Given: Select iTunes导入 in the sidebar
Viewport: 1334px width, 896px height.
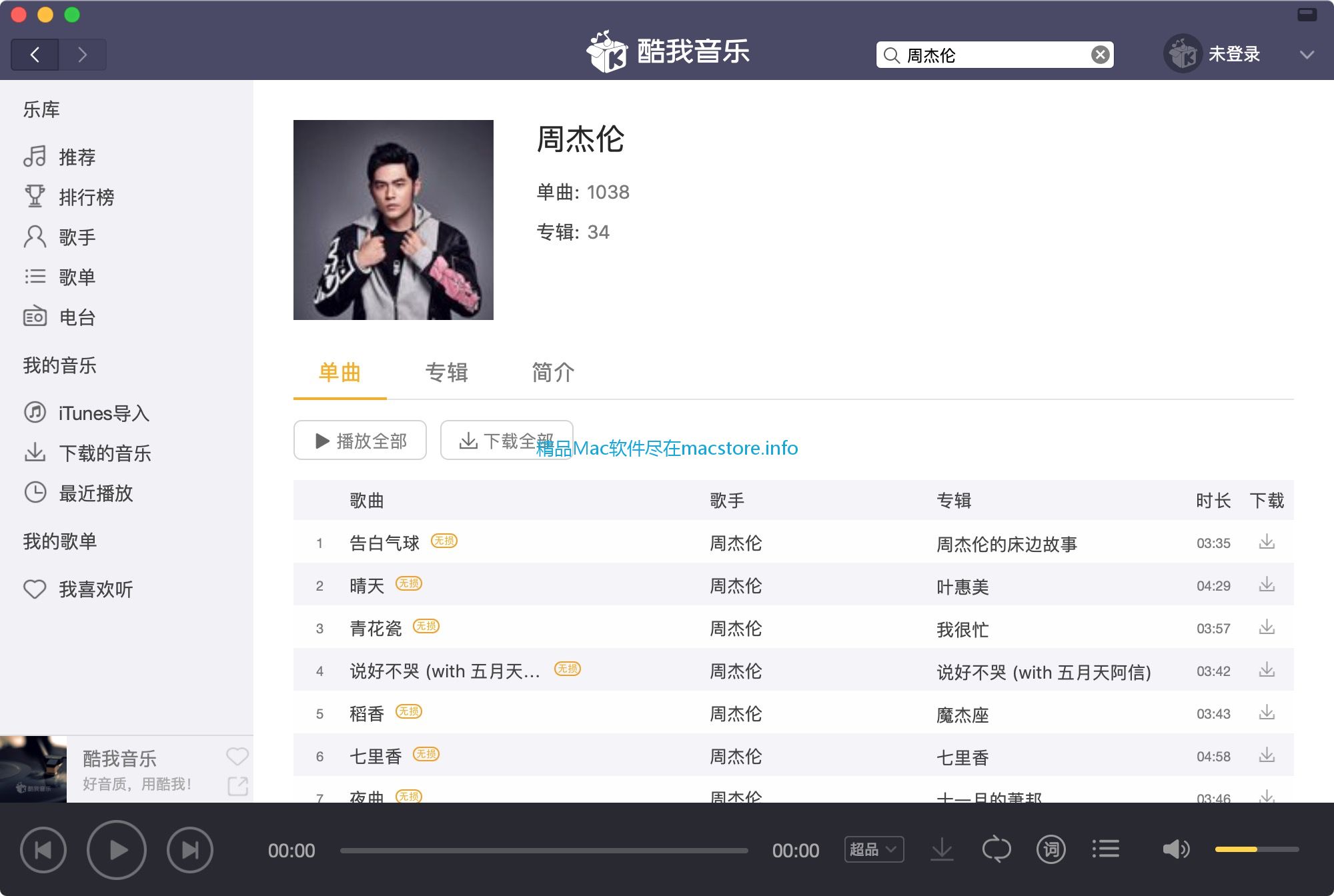Looking at the screenshot, I should pyautogui.click(x=87, y=413).
